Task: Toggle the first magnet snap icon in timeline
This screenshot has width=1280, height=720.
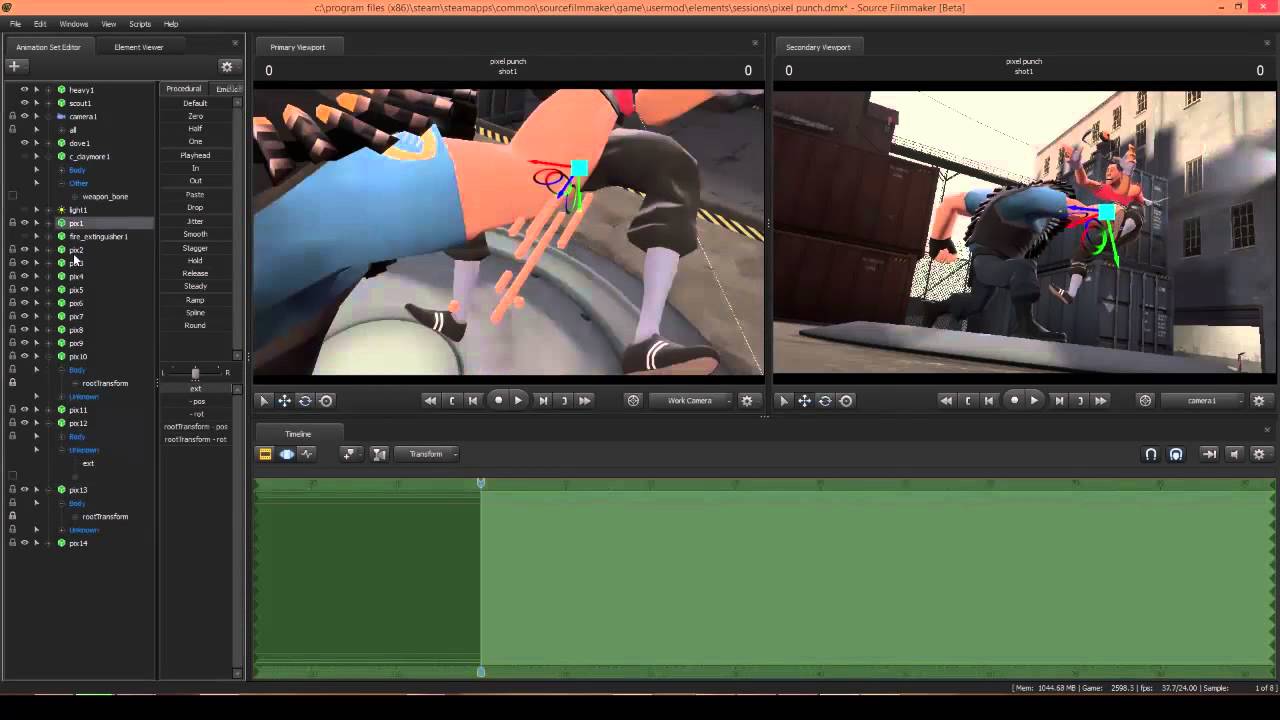Action: [x=1151, y=454]
